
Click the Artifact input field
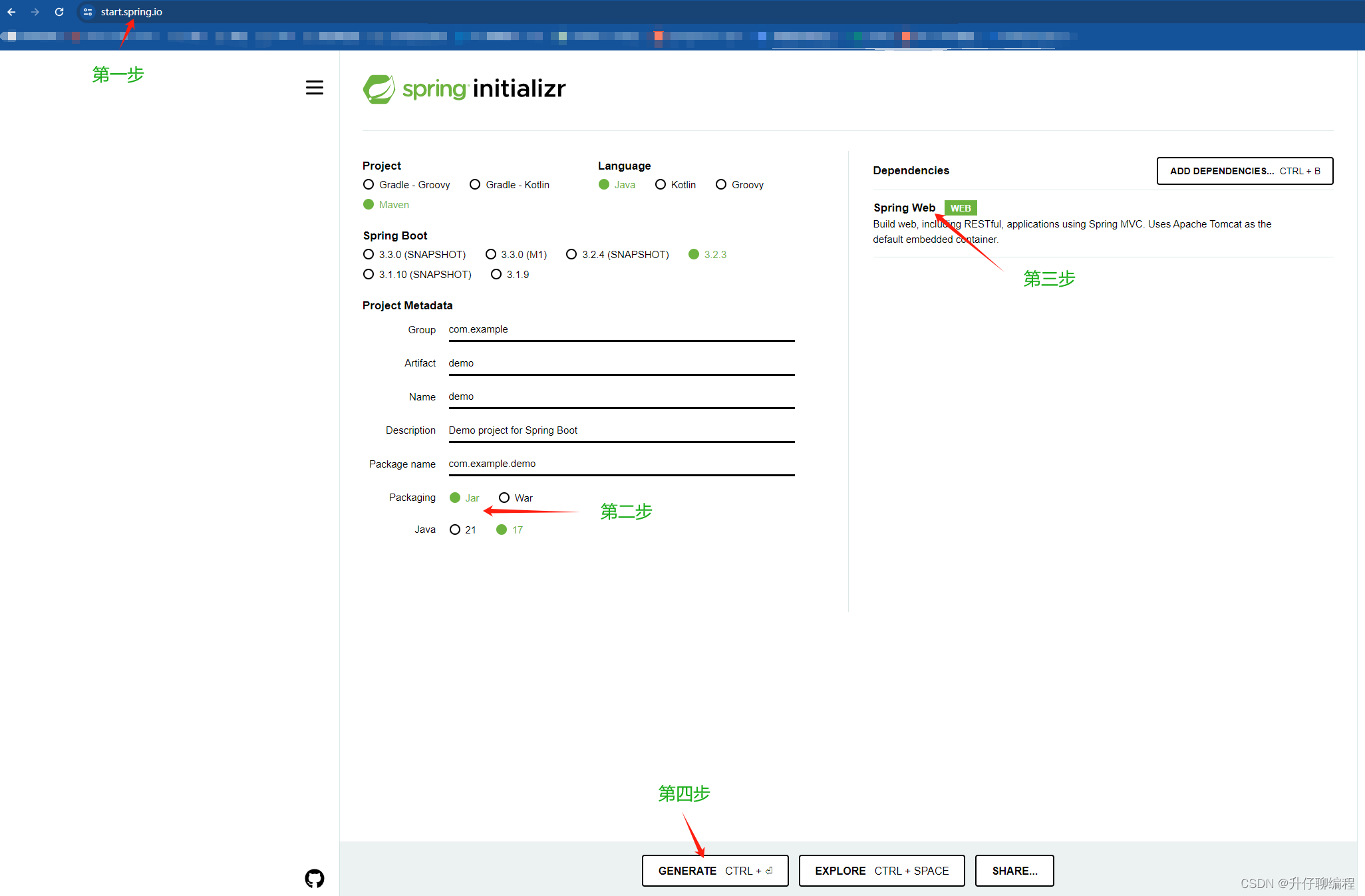(x=621, y=364)
